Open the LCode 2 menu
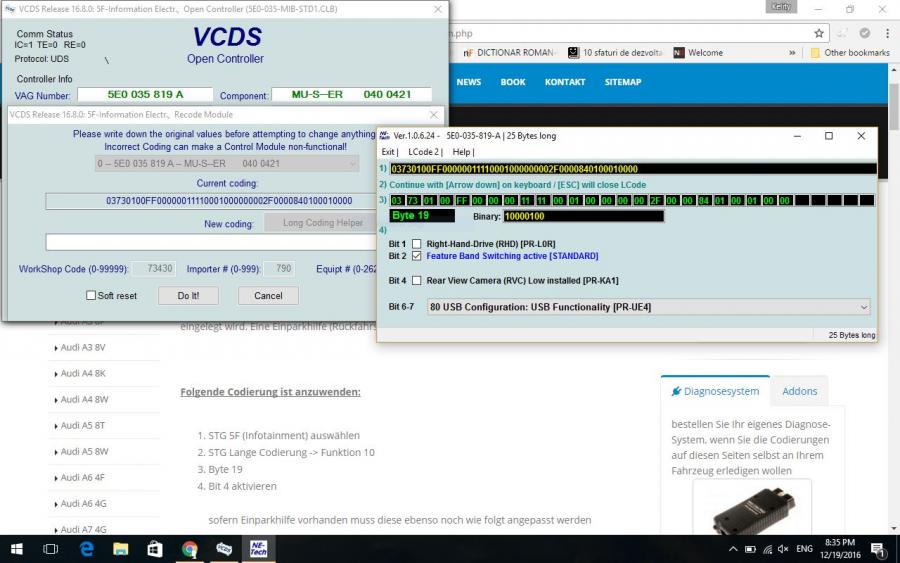Screen dimensions: 900x563 click(425, 152)
